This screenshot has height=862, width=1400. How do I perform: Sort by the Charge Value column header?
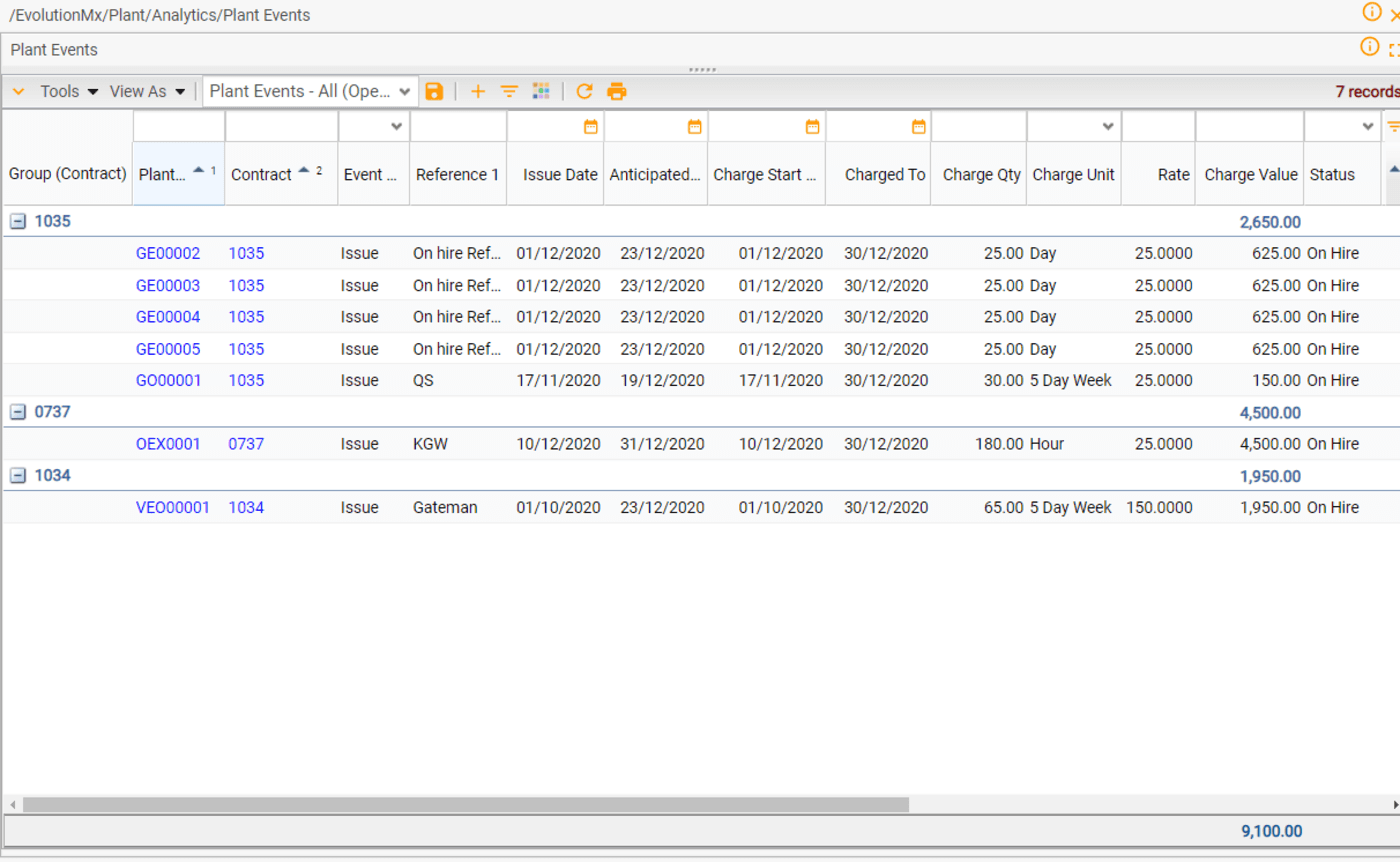coord(1250,174)
